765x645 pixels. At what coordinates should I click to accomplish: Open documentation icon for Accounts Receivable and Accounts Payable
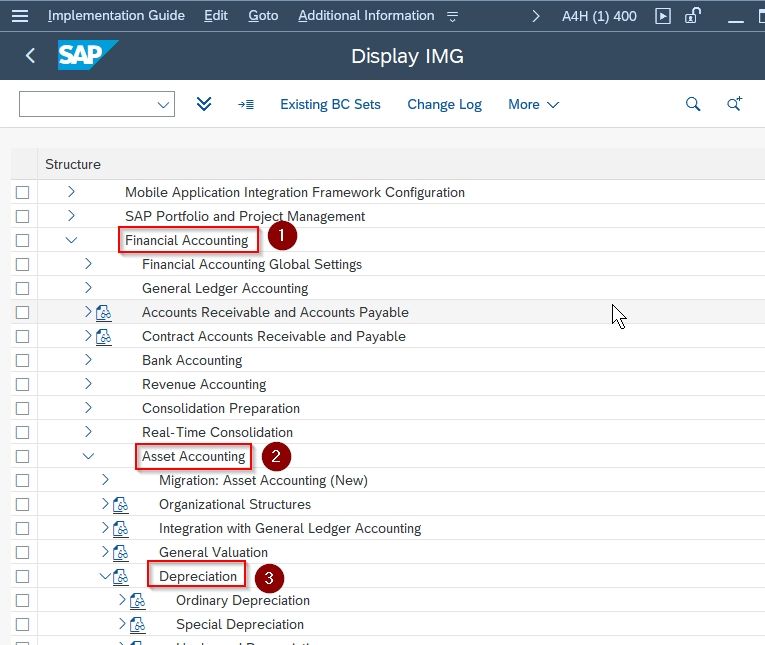point(103,313)
